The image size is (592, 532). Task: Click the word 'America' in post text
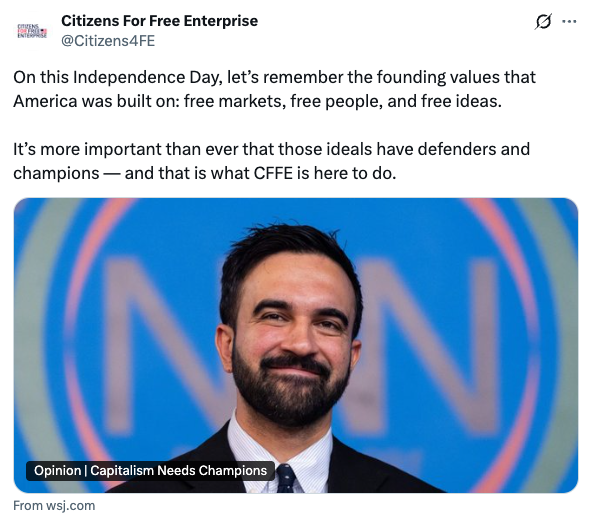[45, 102]
